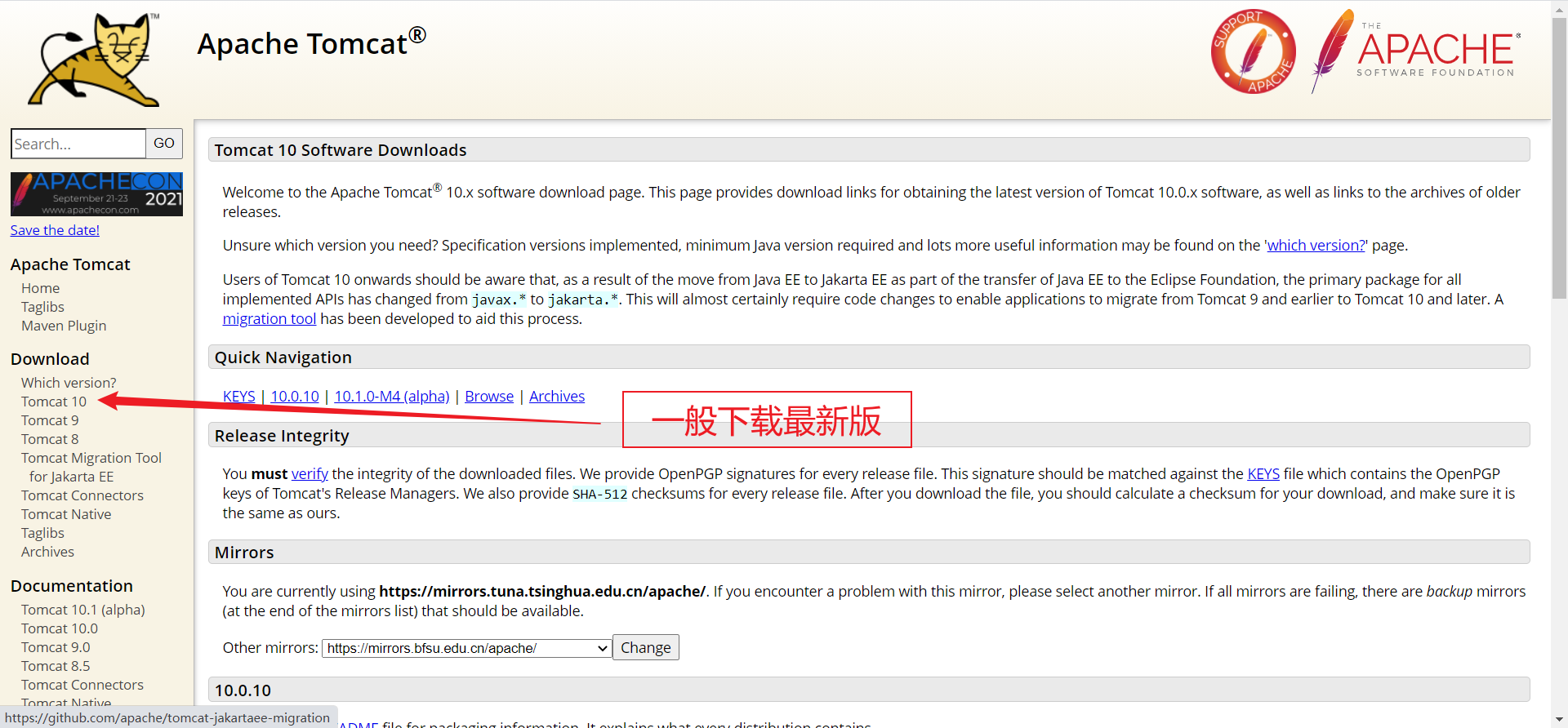Follow the migration tool link
The image size is (1568, 728).
coord(269,319)
